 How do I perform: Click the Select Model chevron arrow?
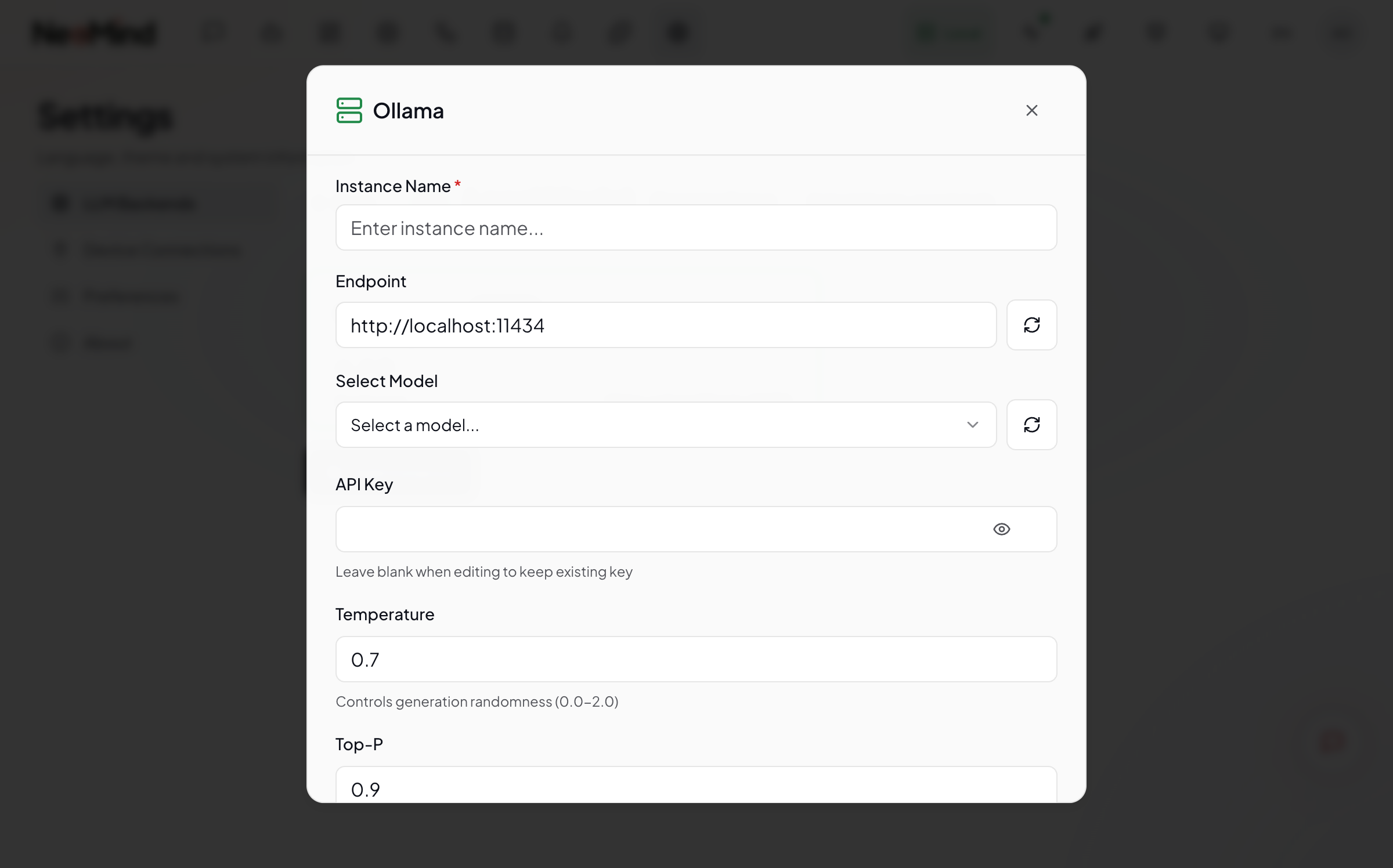point(972,425)
